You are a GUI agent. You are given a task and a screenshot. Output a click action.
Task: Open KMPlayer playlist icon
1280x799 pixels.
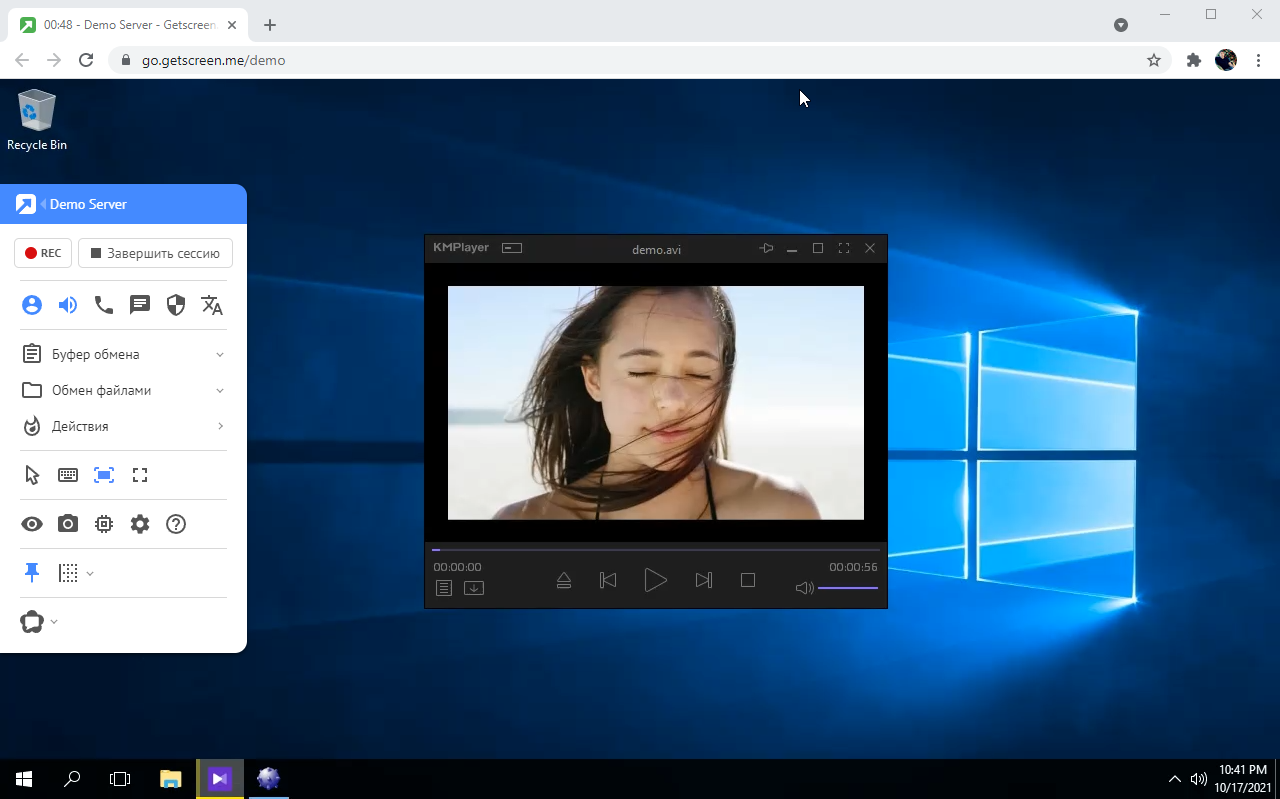coord(444,588)
